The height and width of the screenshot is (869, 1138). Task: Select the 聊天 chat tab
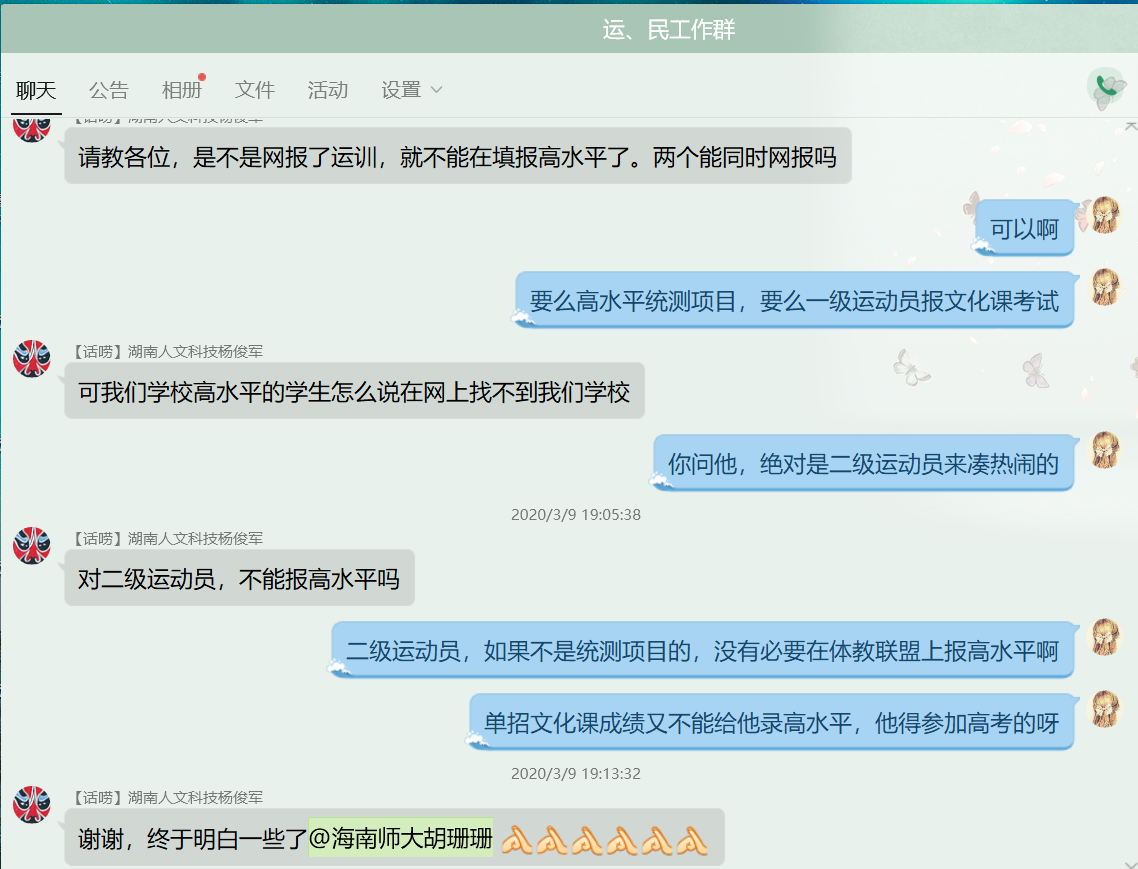pos(36,90)
